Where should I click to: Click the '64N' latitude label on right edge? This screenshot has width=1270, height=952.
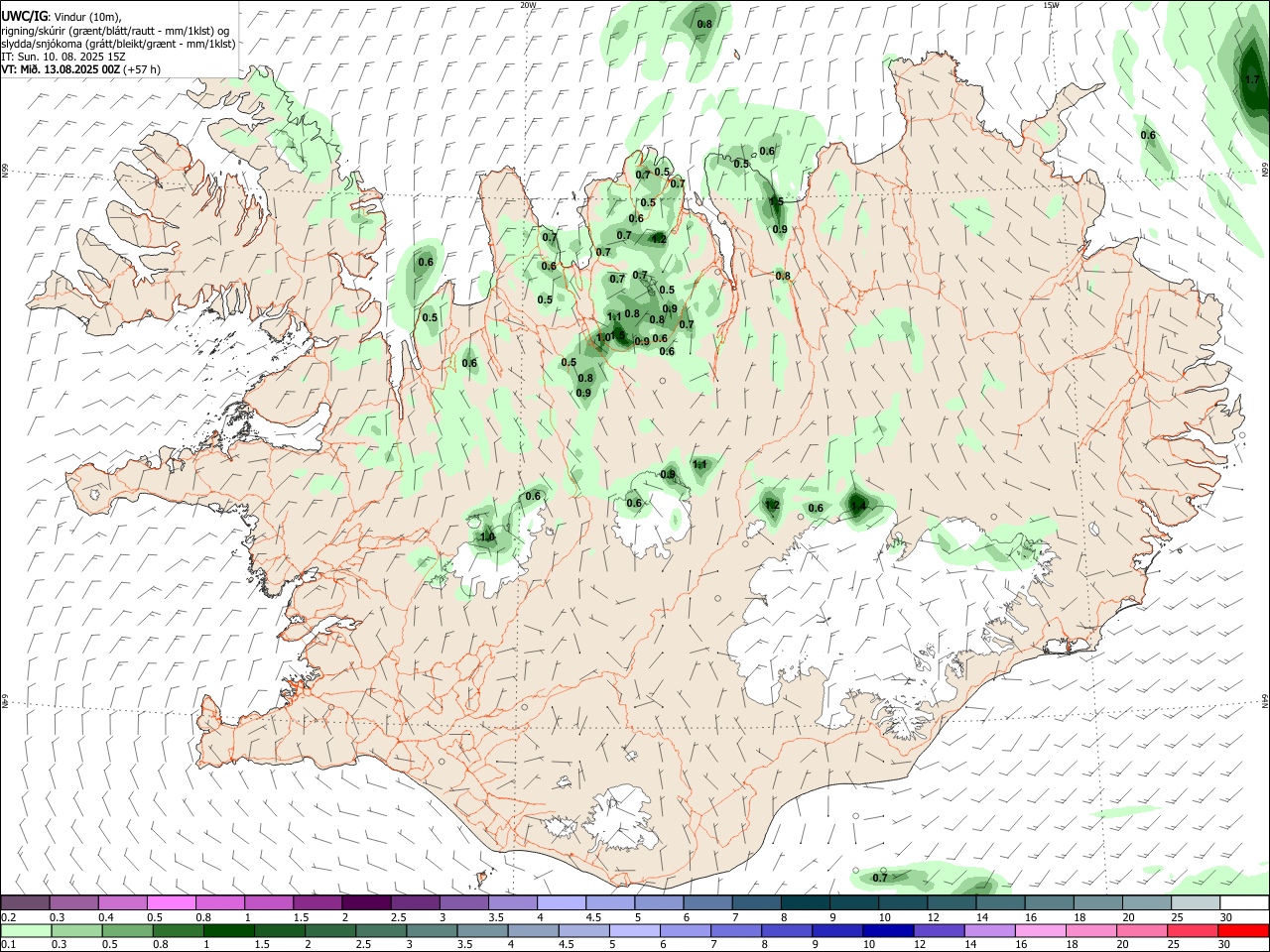1265,700
